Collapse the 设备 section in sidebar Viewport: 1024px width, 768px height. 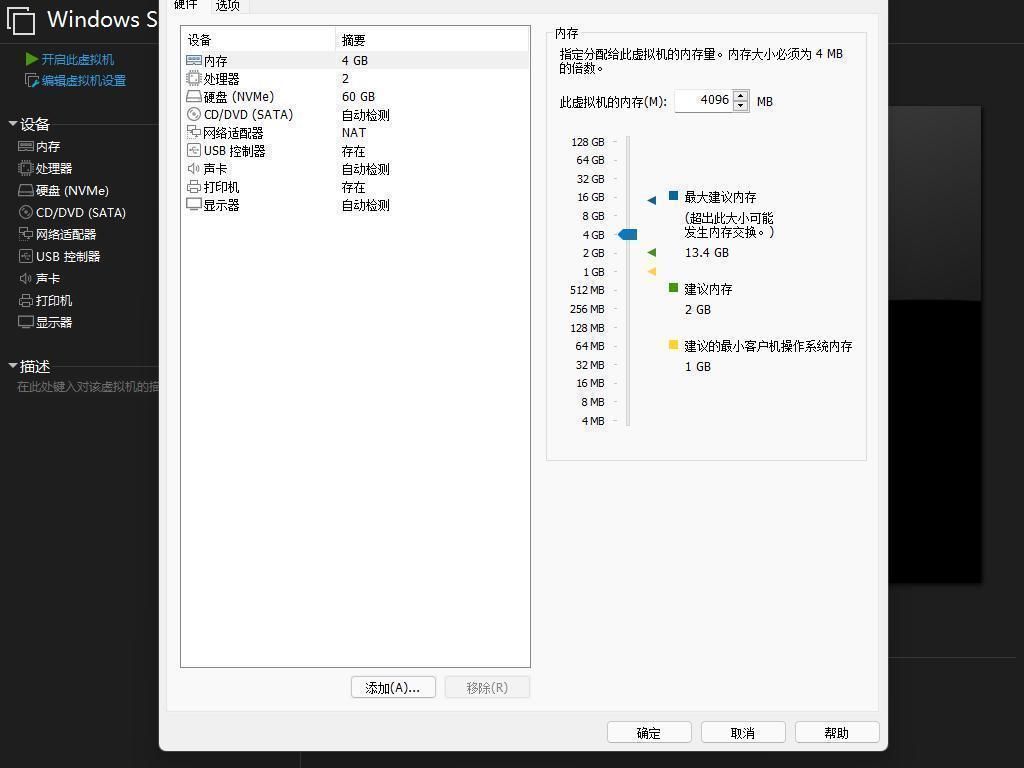(x=12, y=123)
